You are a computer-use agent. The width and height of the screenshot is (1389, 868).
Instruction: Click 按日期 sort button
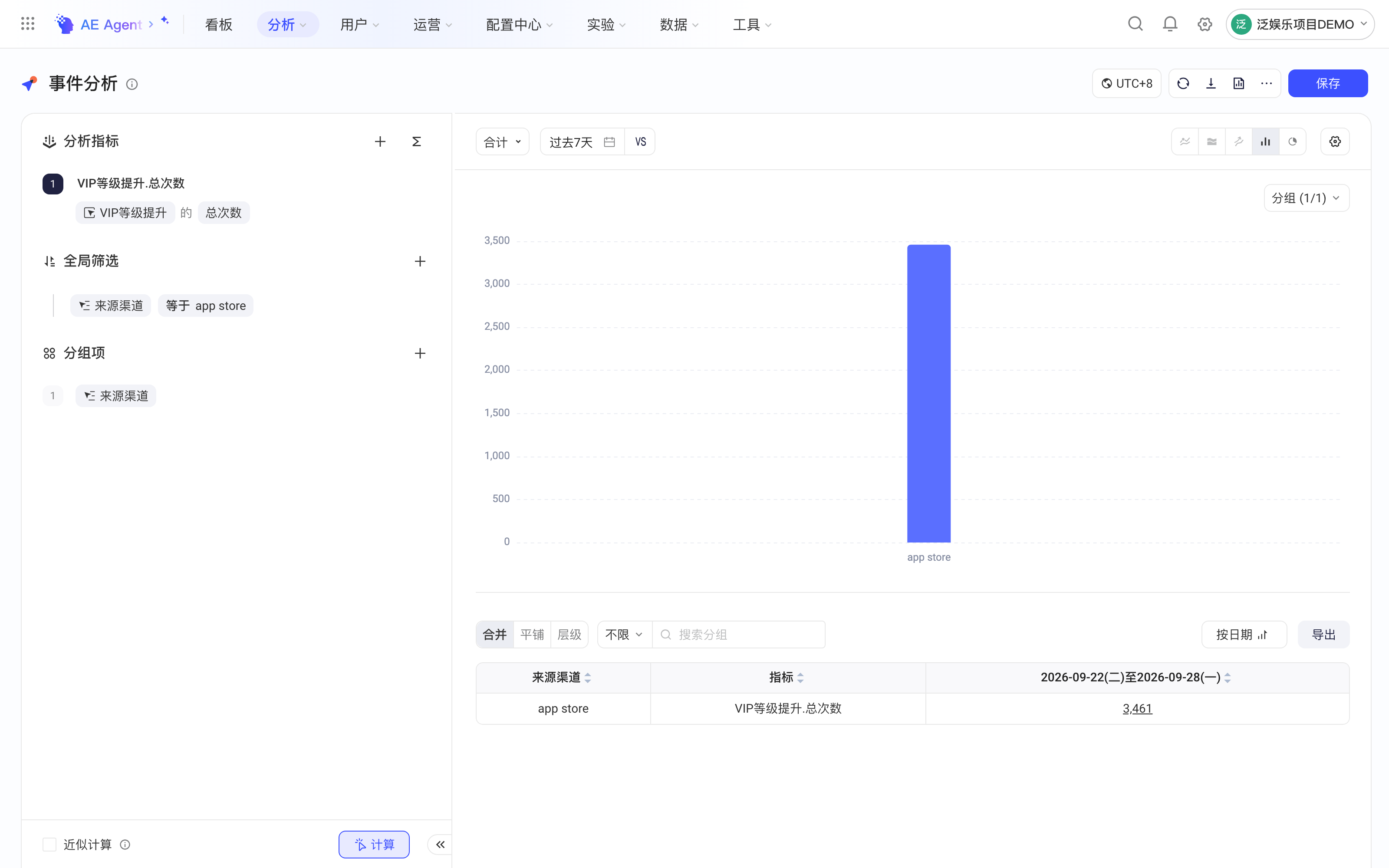point(1244,635)
